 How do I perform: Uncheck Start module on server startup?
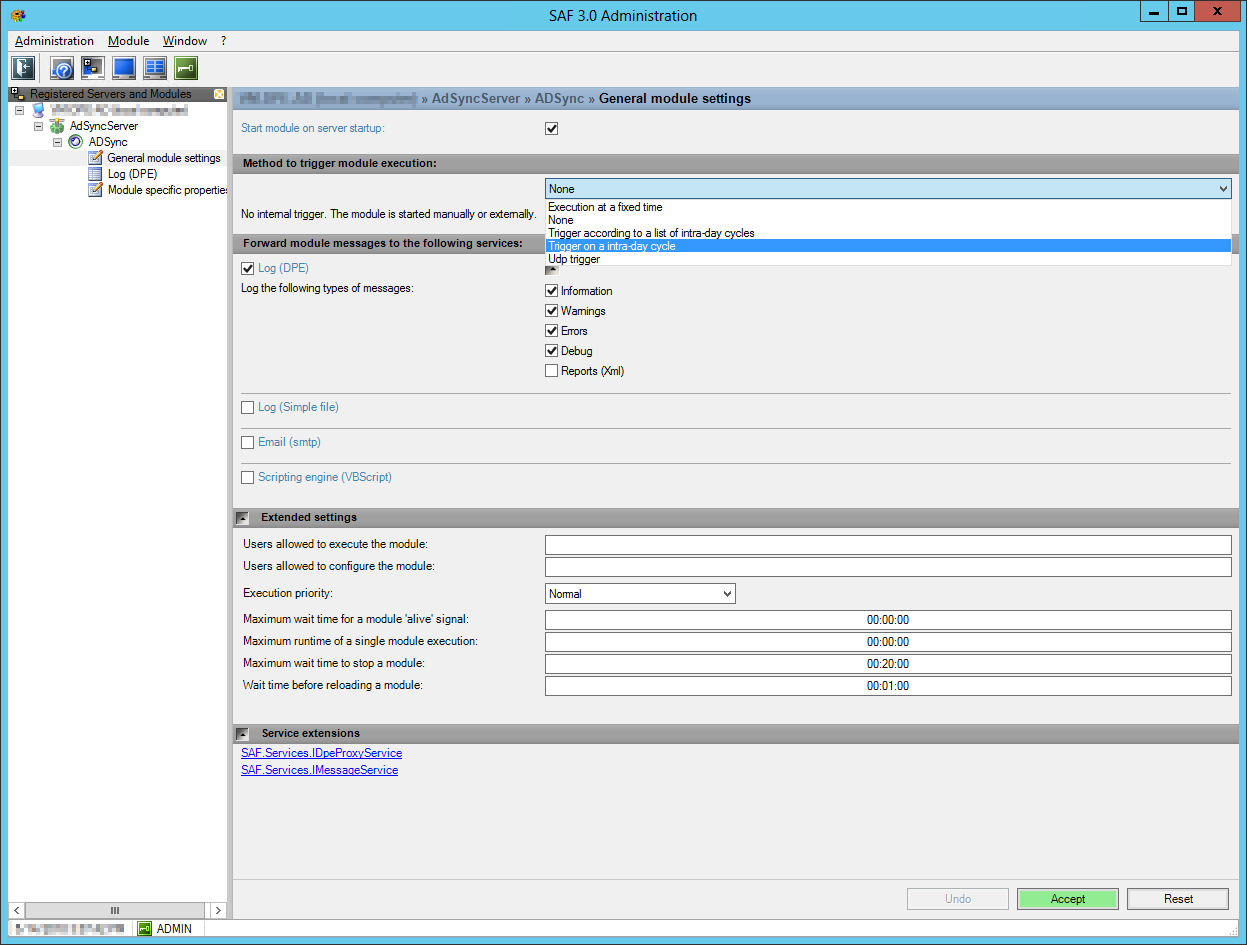click(x=551, y=128)
